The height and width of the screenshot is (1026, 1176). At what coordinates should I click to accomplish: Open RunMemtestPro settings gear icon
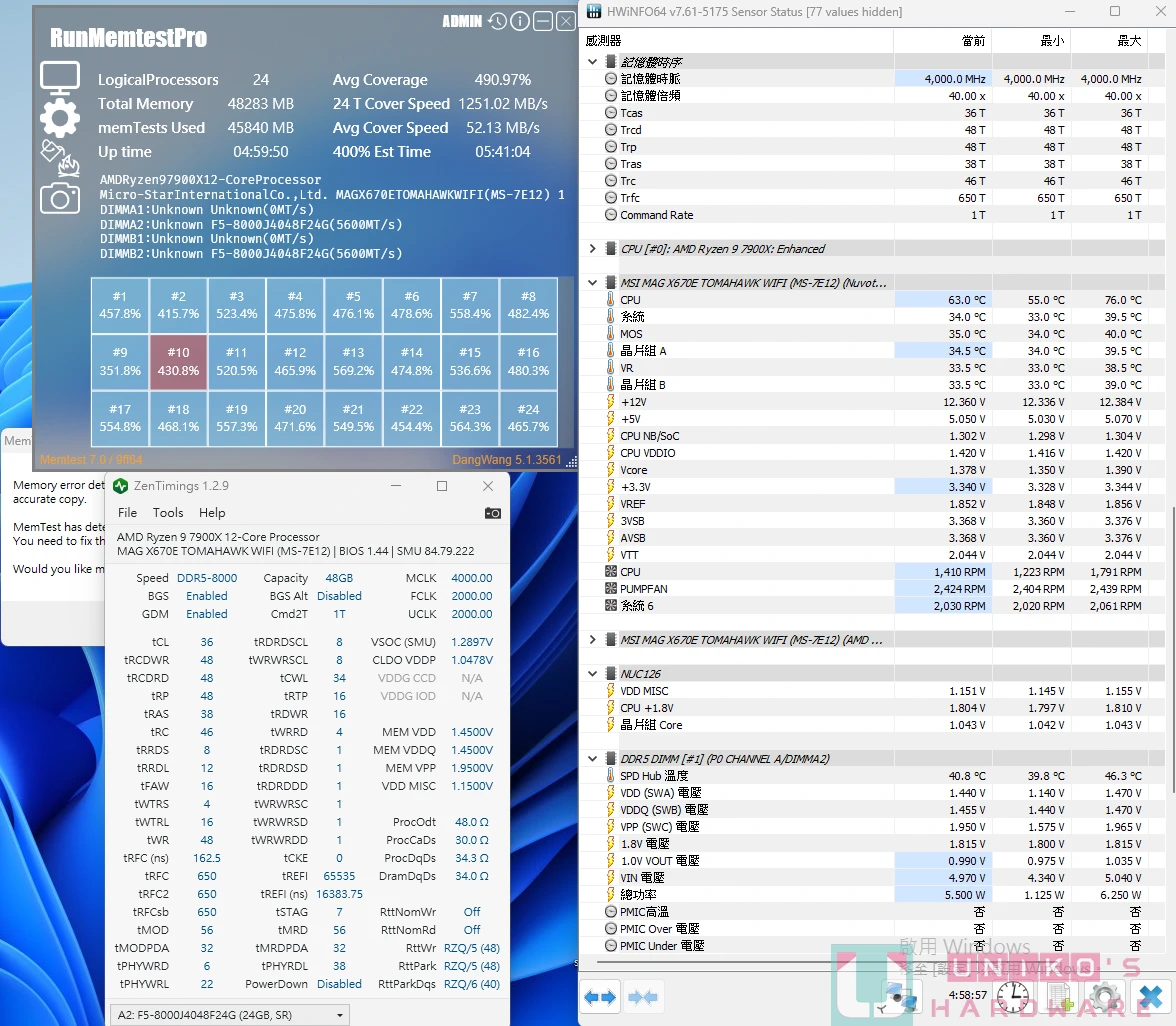pos(60,118)
